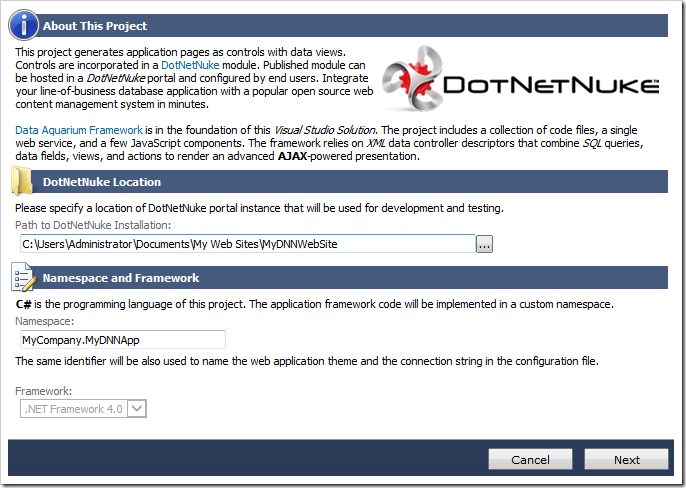Open the Data Aquarium Framework link
Screen dimensions: 686x488
tap(79, 130)
